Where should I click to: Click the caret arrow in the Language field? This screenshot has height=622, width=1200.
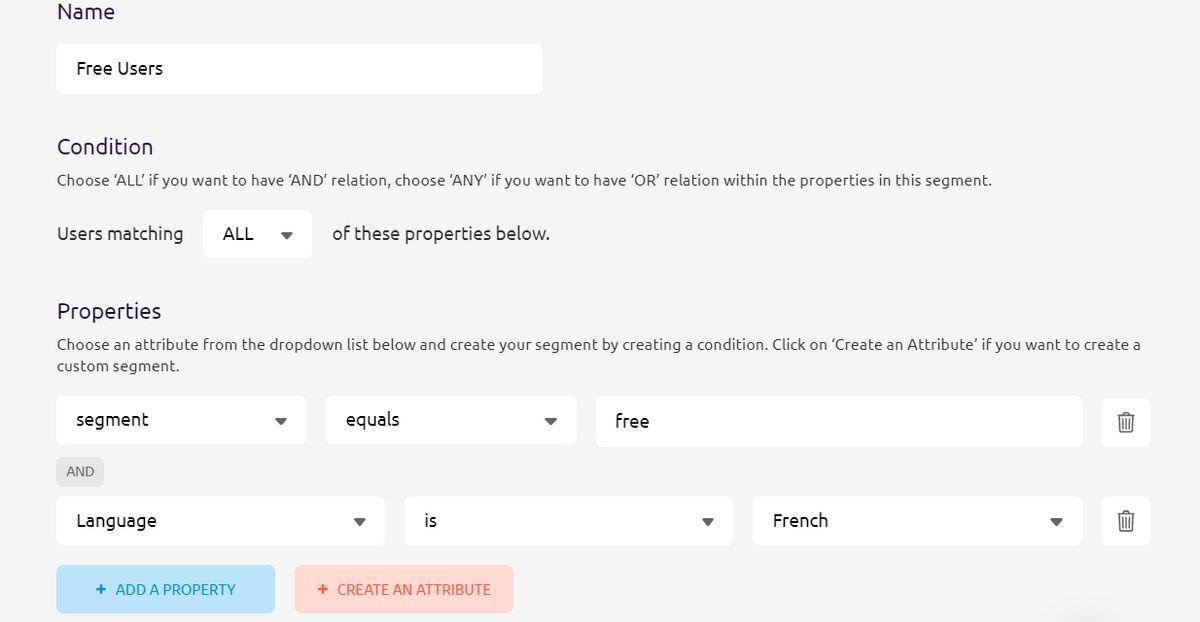(360, 522)
